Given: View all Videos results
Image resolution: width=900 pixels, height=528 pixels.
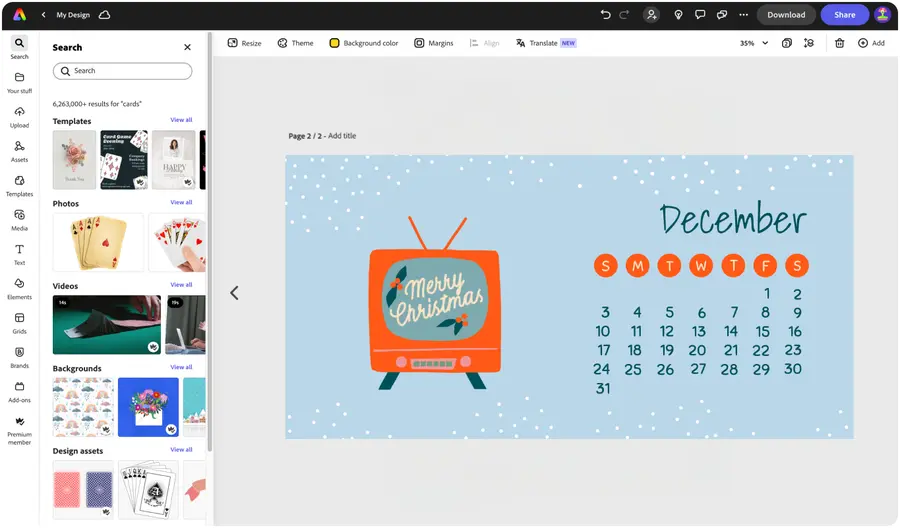Looking at the screenshot, I should pos(181,285).
